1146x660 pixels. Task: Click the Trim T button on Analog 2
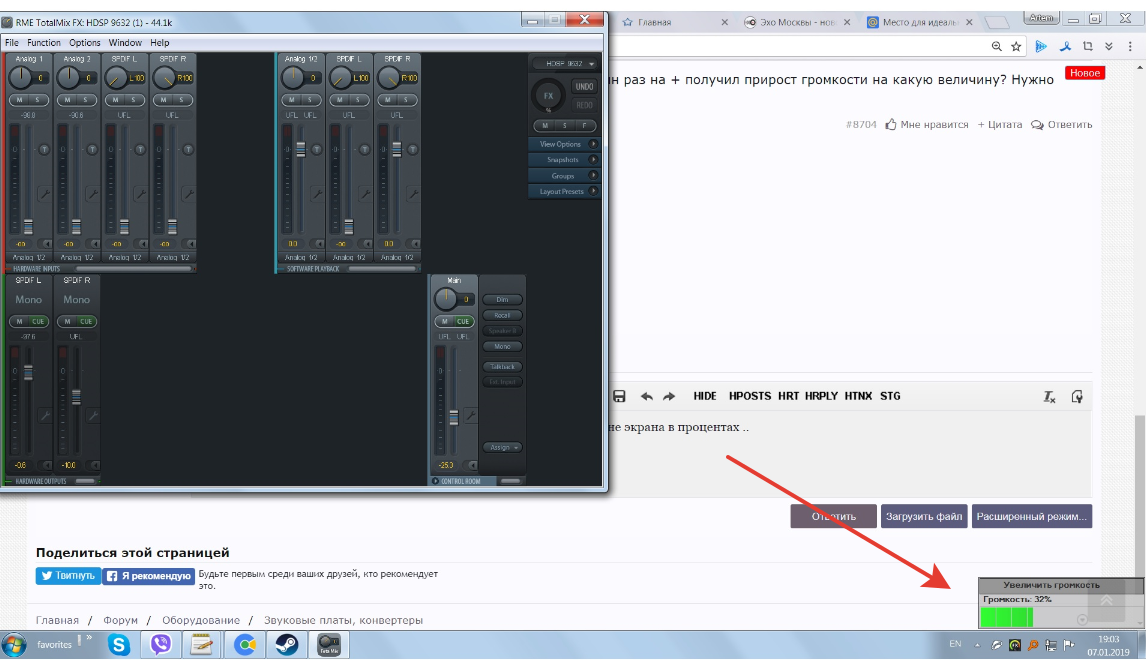pos(92,150)
